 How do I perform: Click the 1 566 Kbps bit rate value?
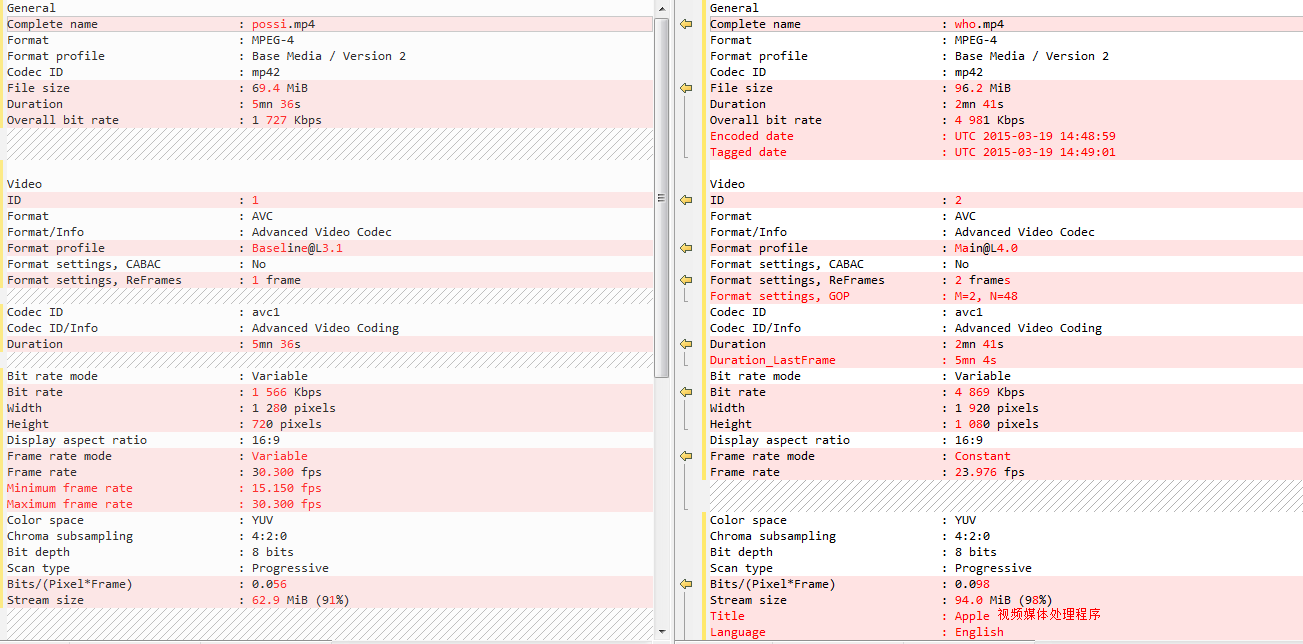[287, 392]
